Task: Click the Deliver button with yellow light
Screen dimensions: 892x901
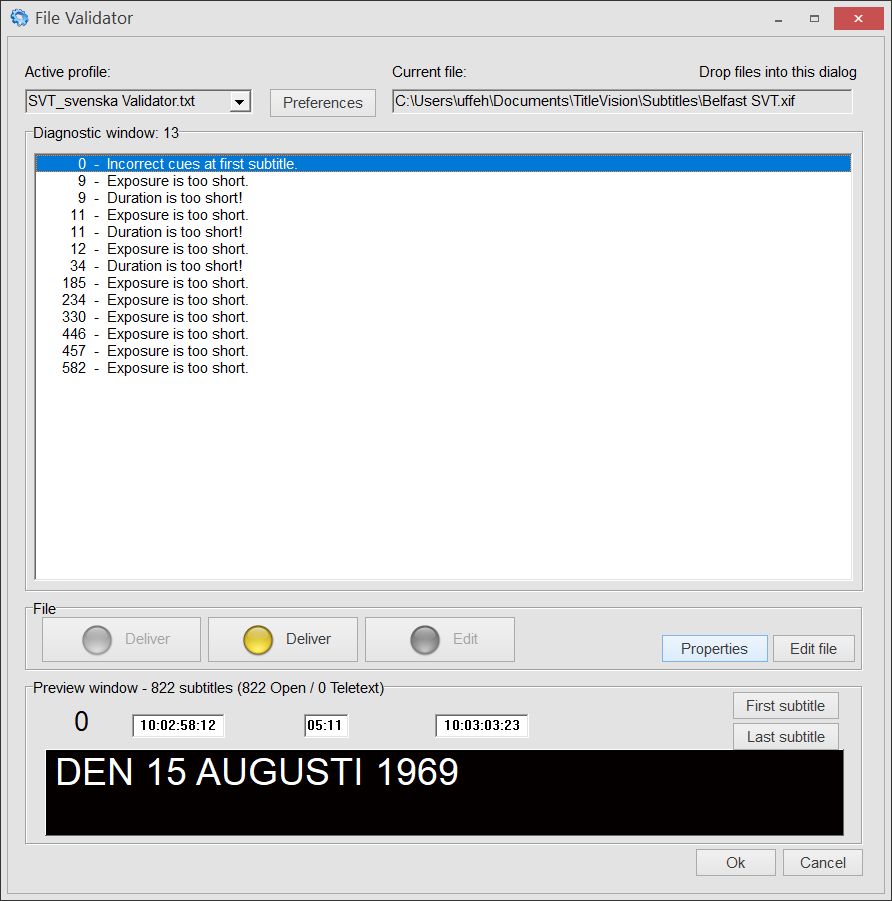Action: coord(283,640)
